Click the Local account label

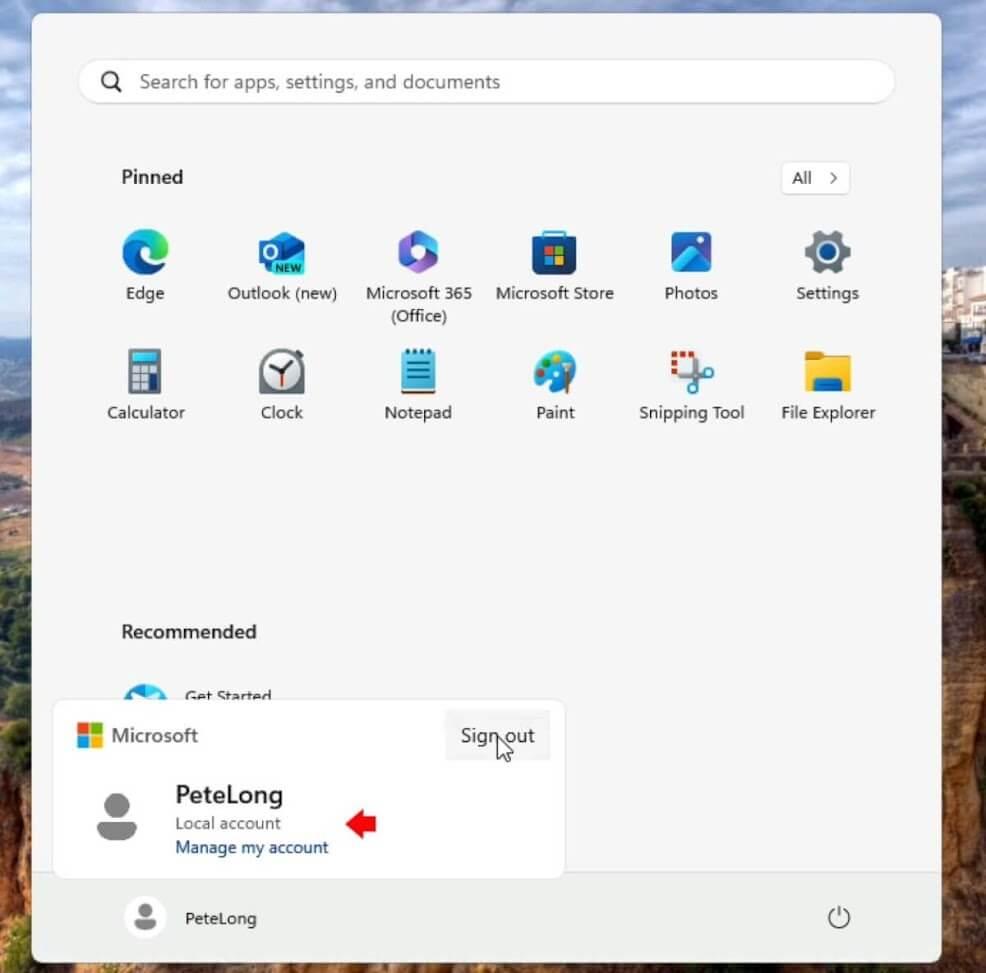228,823
